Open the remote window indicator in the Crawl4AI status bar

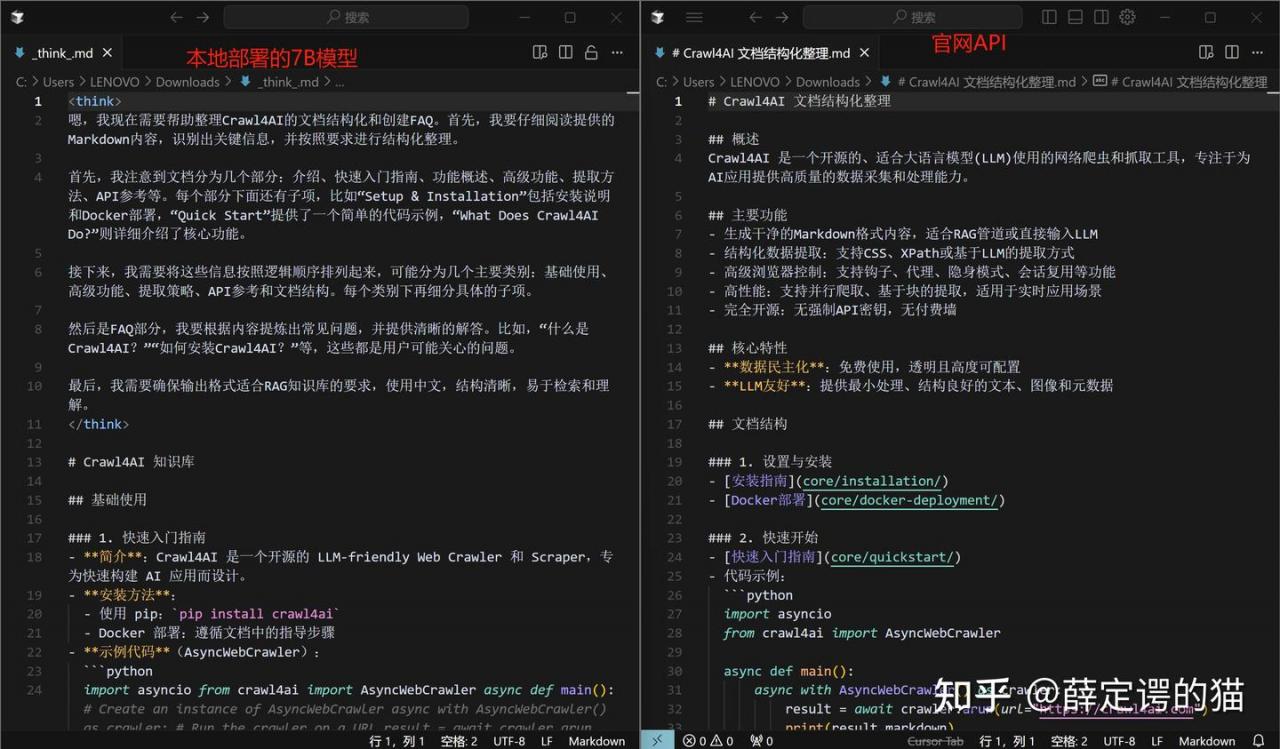pos(656,741)
